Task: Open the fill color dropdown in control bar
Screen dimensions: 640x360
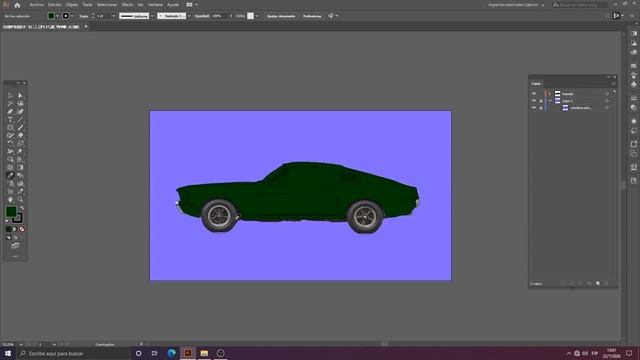Action: tap(58, 16)
